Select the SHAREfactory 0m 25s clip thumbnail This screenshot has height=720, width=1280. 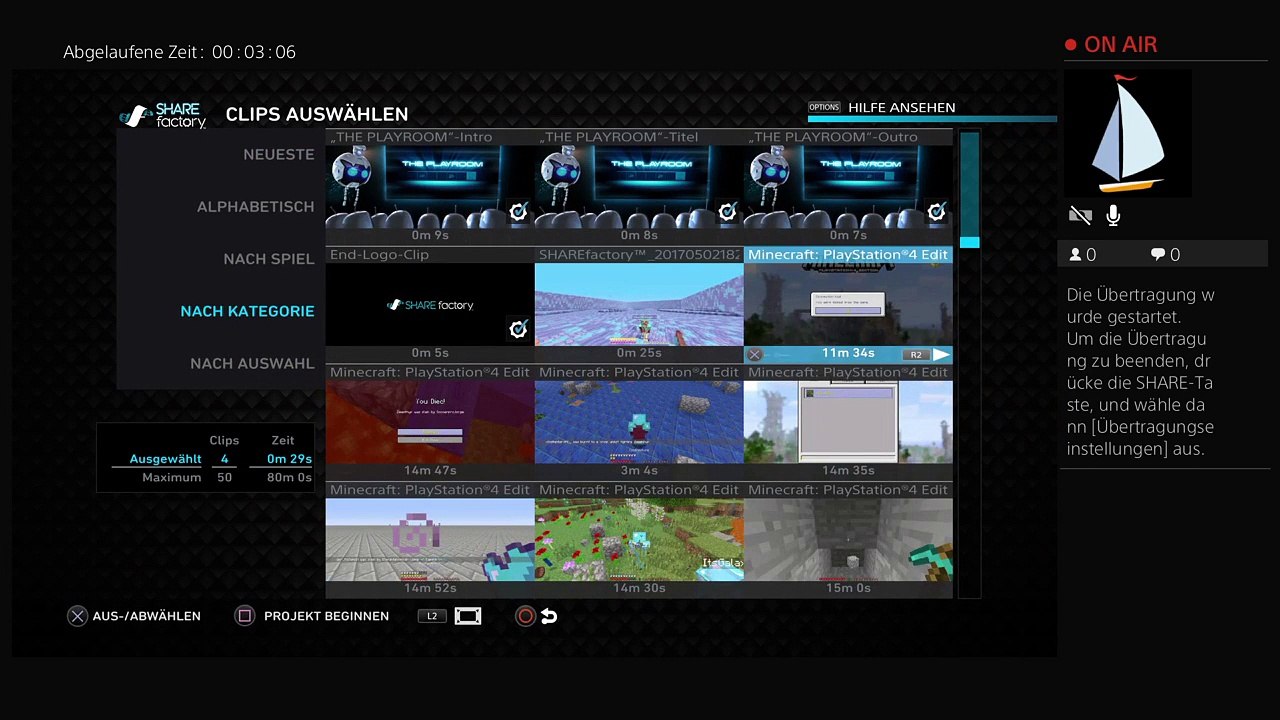click(x=639, y=304)
